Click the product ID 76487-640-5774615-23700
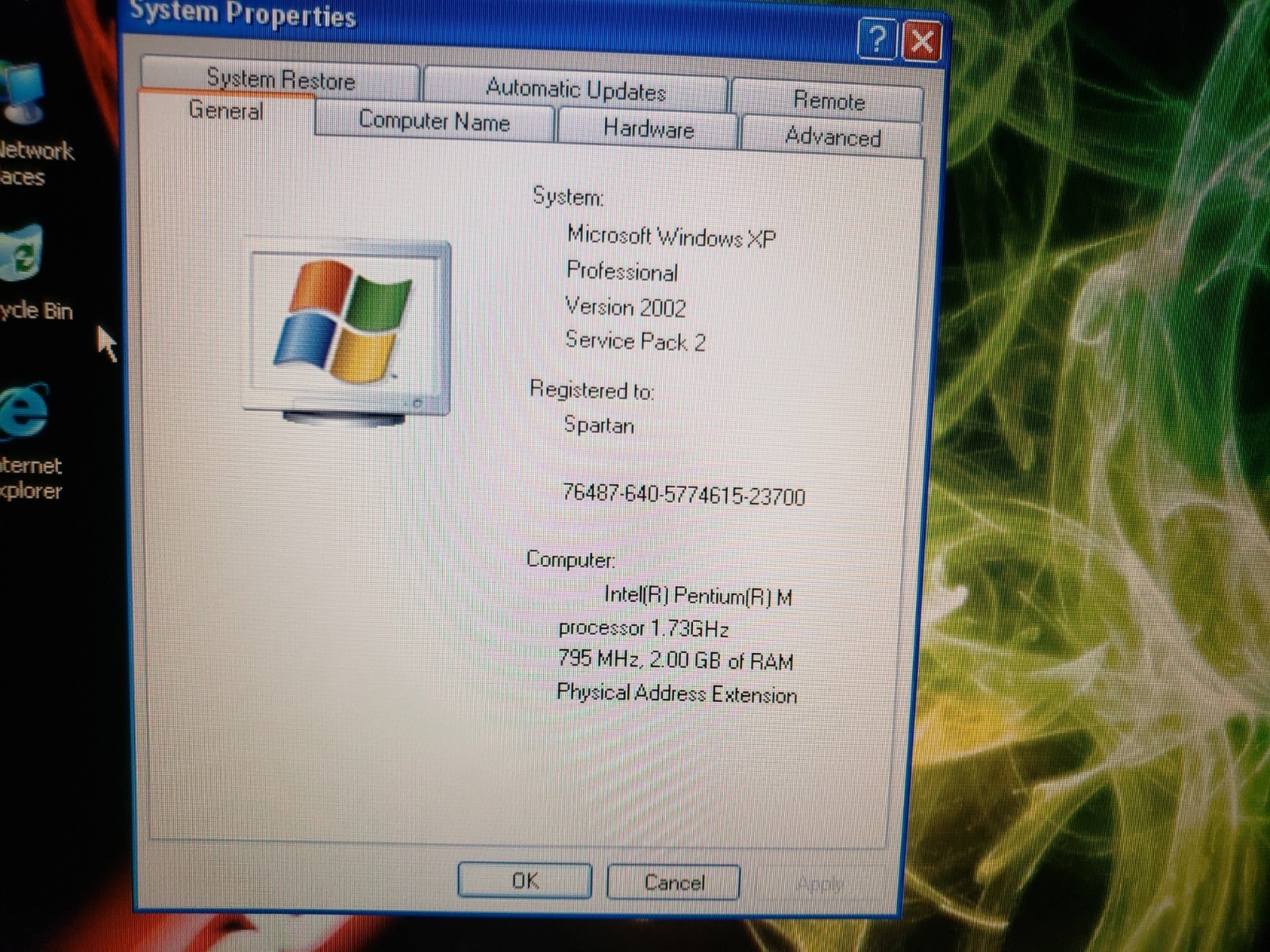Viewport: 1270px width, 952px height. [x=683, y=495]
